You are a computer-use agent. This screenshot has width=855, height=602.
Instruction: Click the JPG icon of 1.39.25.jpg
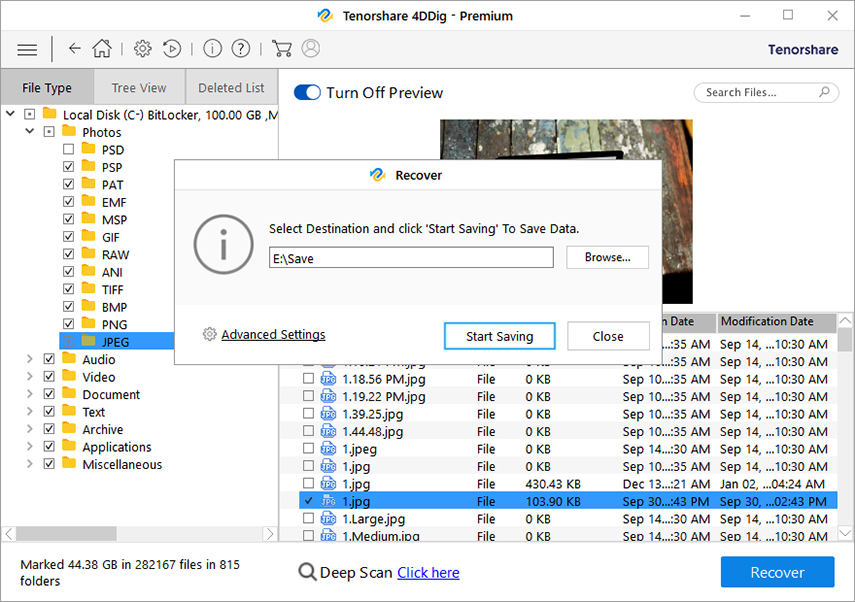click(328, 414)
